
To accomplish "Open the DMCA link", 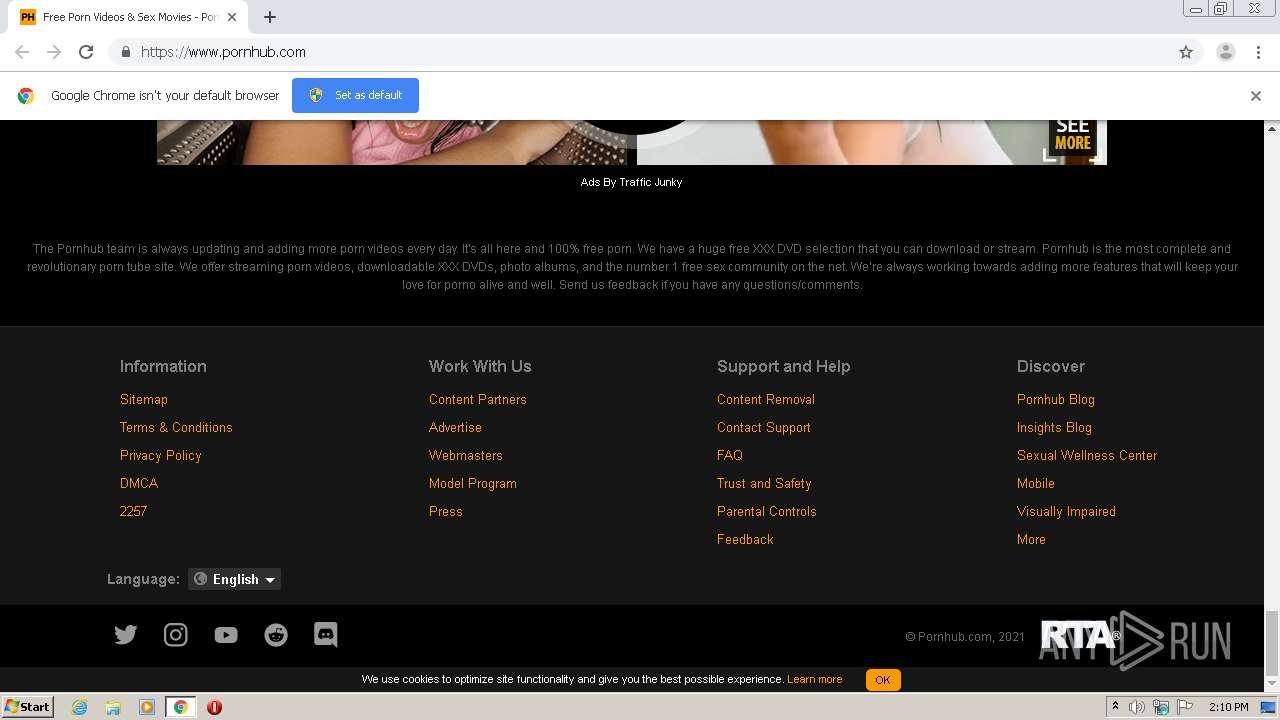I will pos(139,483).
